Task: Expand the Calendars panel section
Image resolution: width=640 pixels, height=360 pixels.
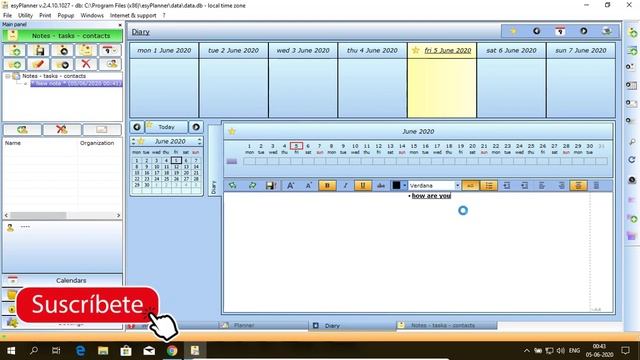Action: coord(62,280)
